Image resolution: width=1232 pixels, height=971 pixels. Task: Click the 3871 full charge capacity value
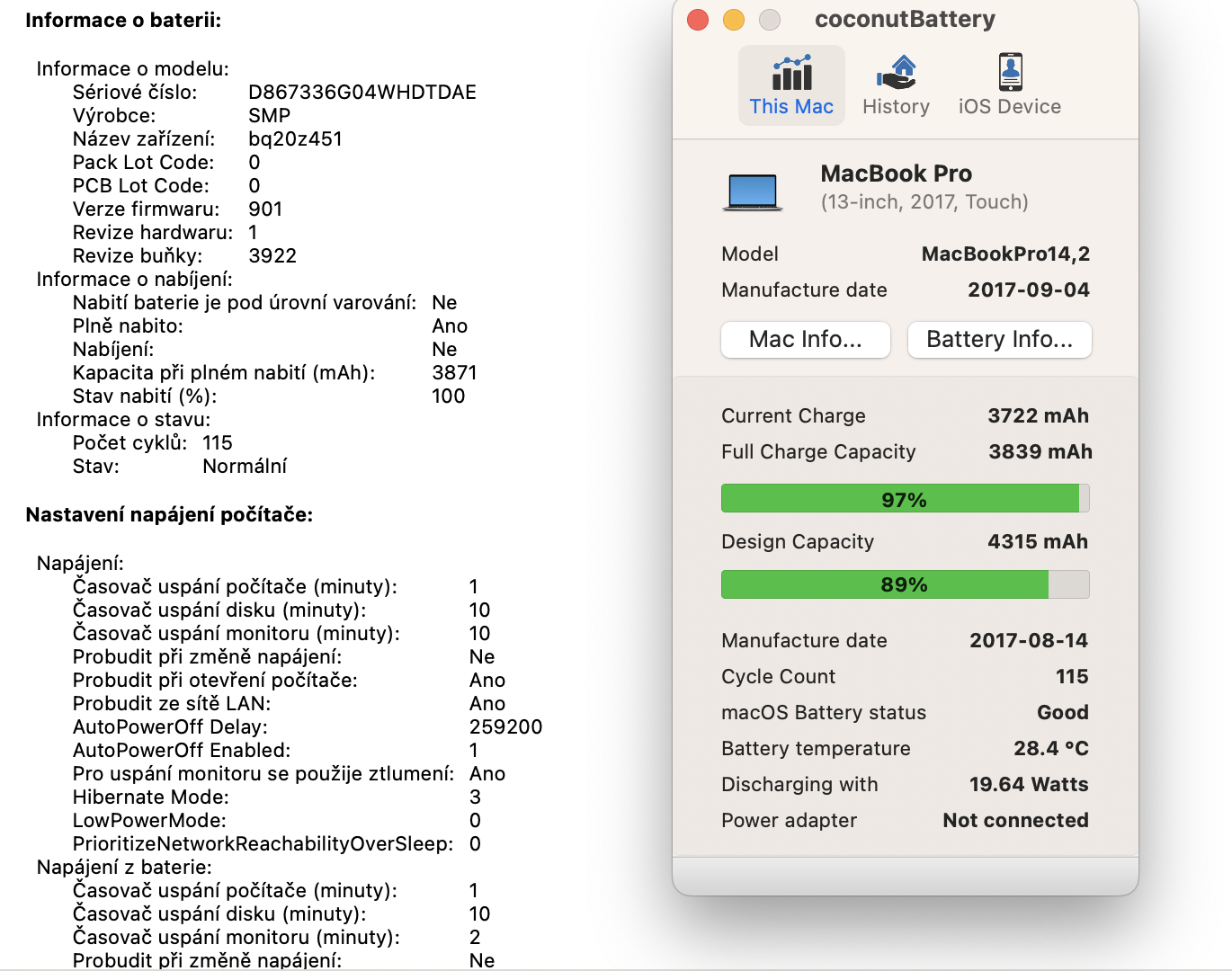coord(454,373)
